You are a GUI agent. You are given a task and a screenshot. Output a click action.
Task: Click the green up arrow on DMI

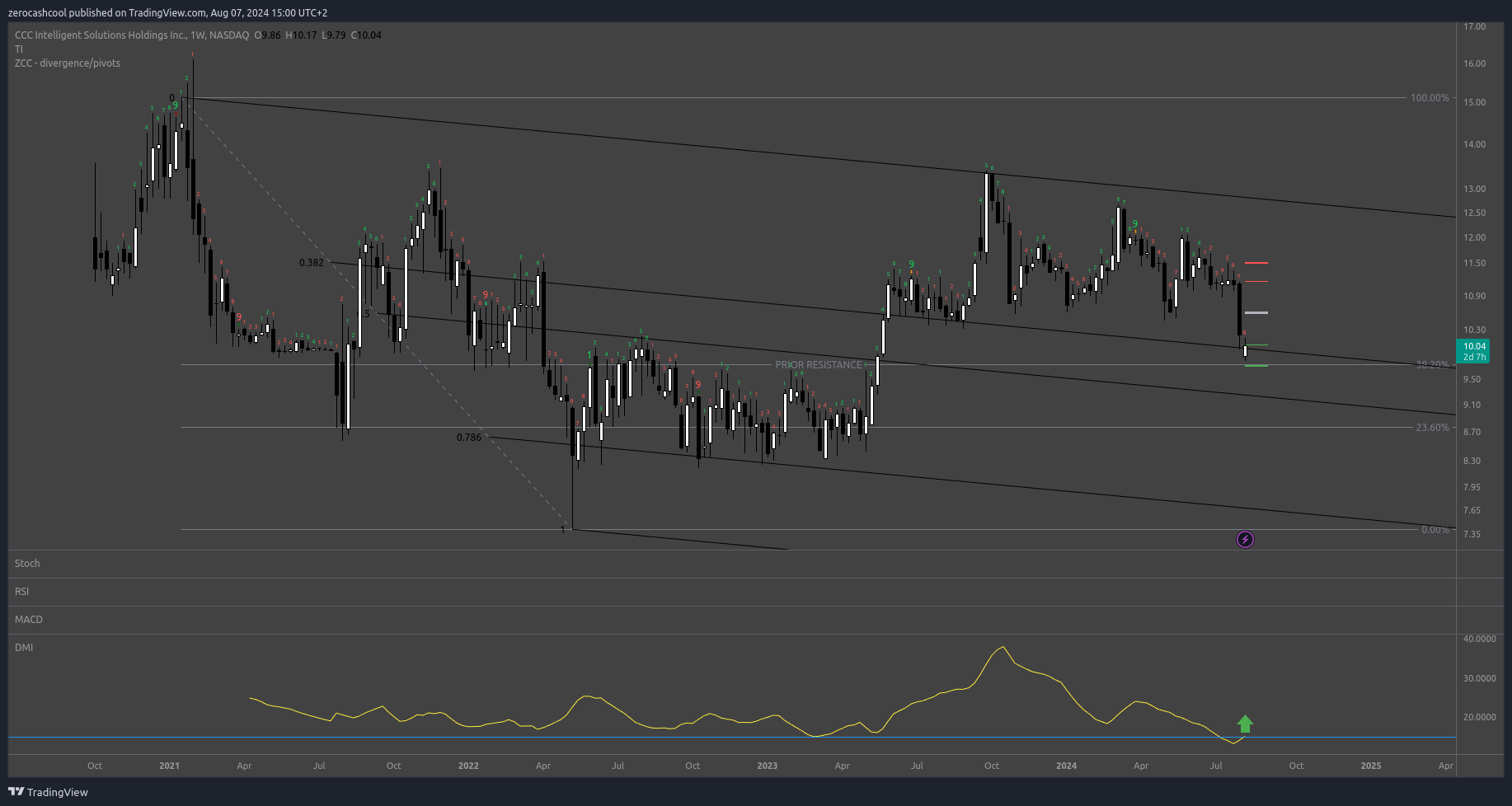(x=1245, y=724)
